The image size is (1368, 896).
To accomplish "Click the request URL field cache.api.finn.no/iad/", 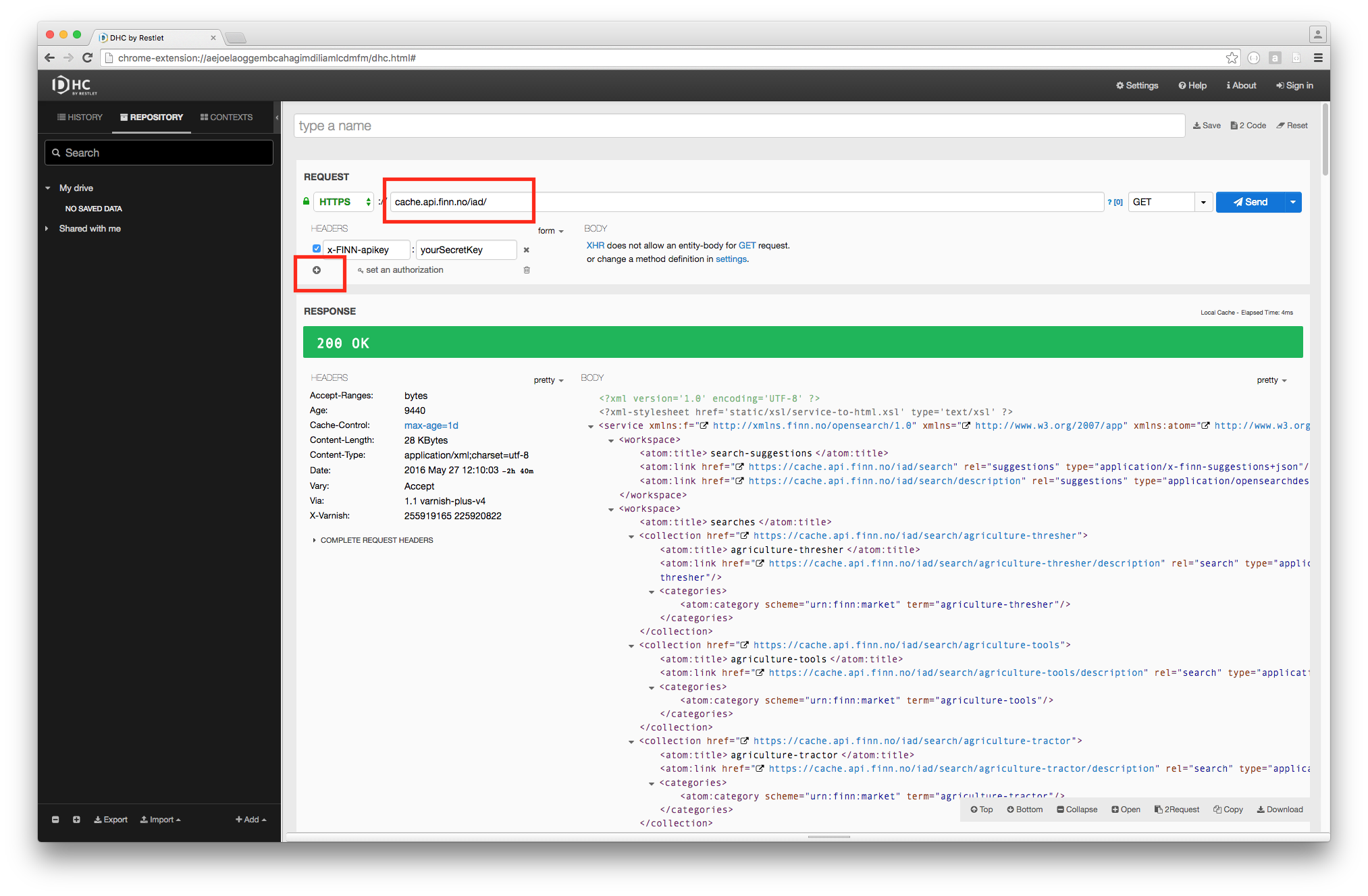I will pyautogui.click(x=746, y=202).
